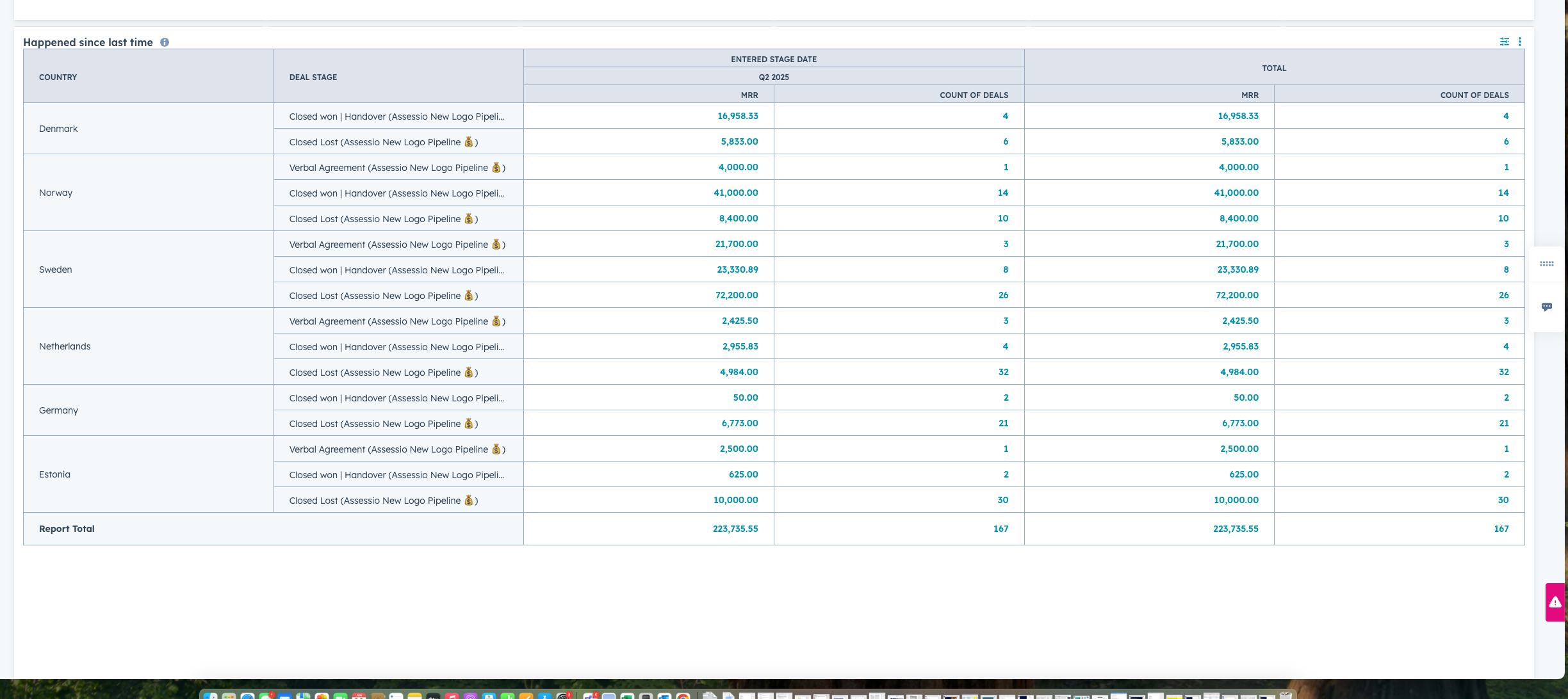Click Report Total count 167 under Total
The image size is (1568, 699).
tap(1501, 529)
